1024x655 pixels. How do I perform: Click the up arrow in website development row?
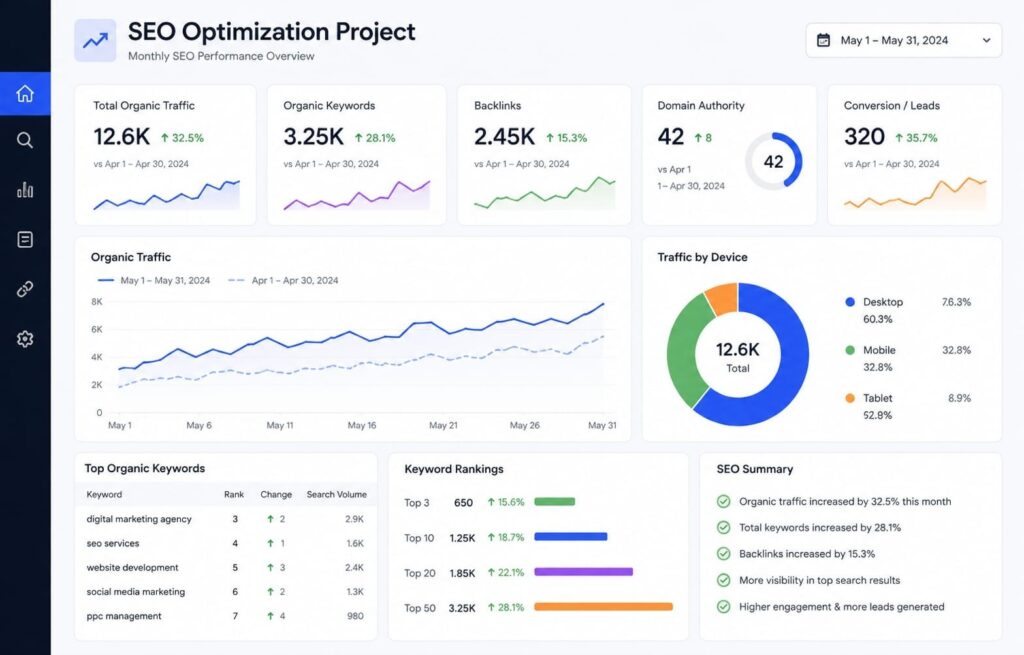(270, 567)
